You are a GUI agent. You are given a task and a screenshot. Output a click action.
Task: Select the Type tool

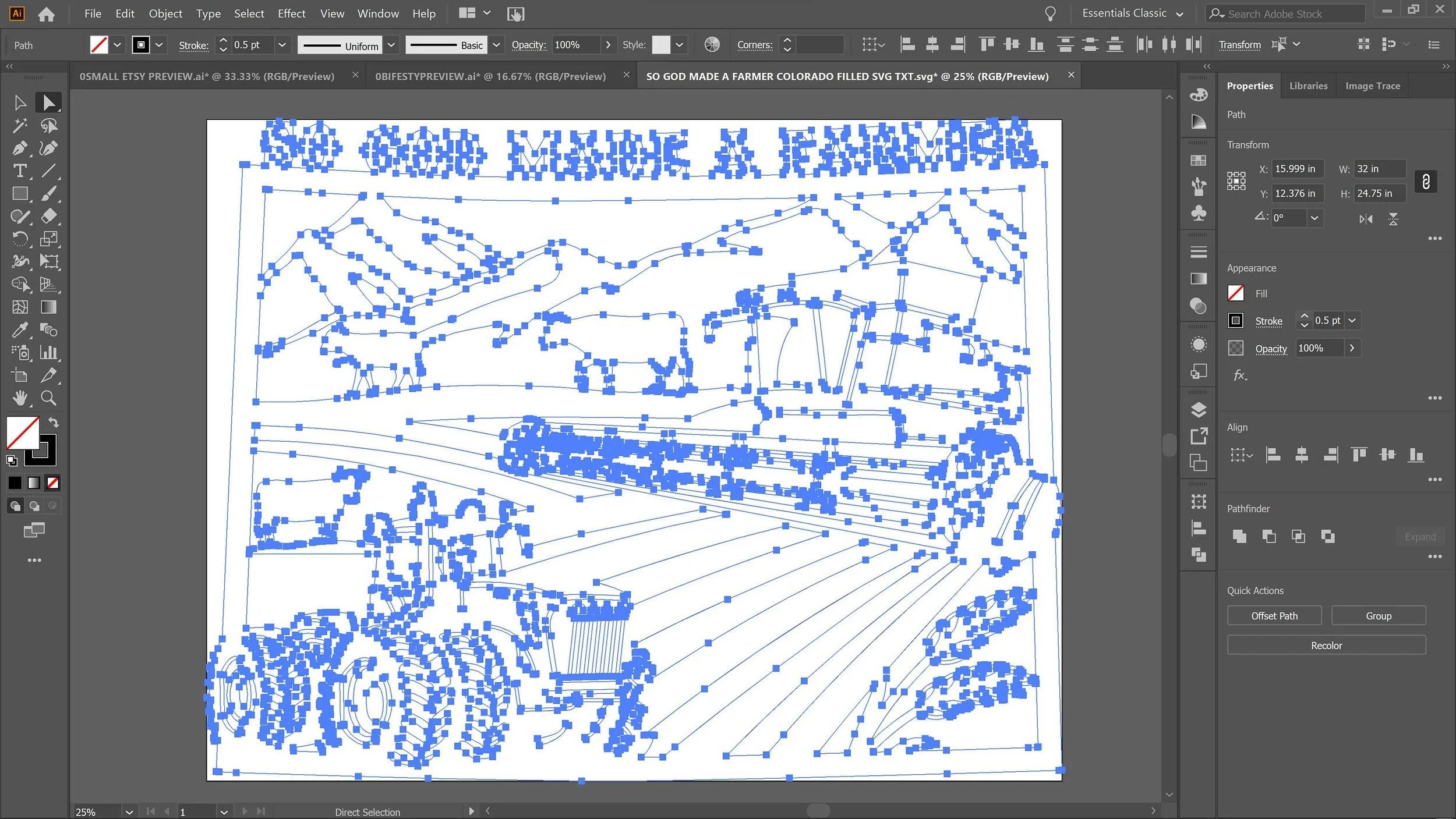point(19,171)
